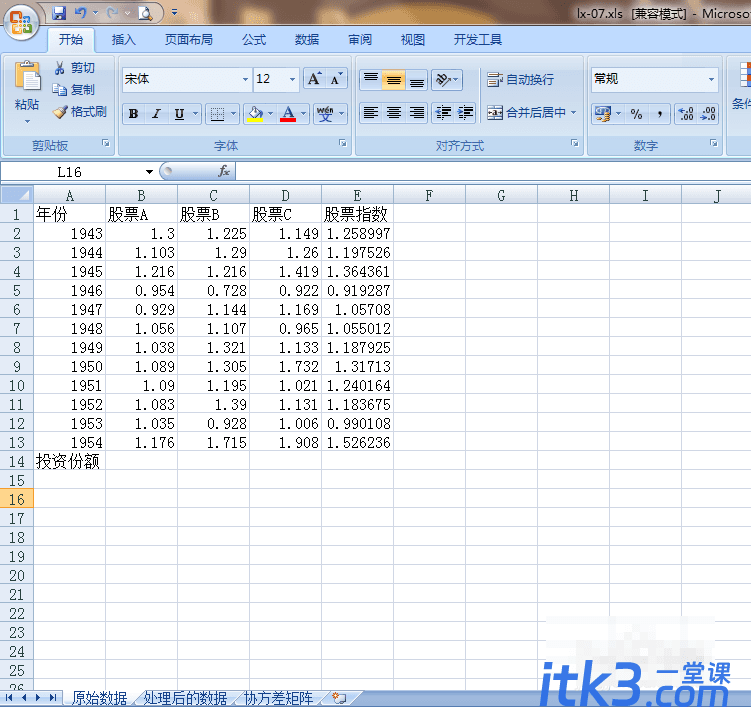751x708 pixels.
Task: Switch to the 审阅 tab
Action: (360, 40)
